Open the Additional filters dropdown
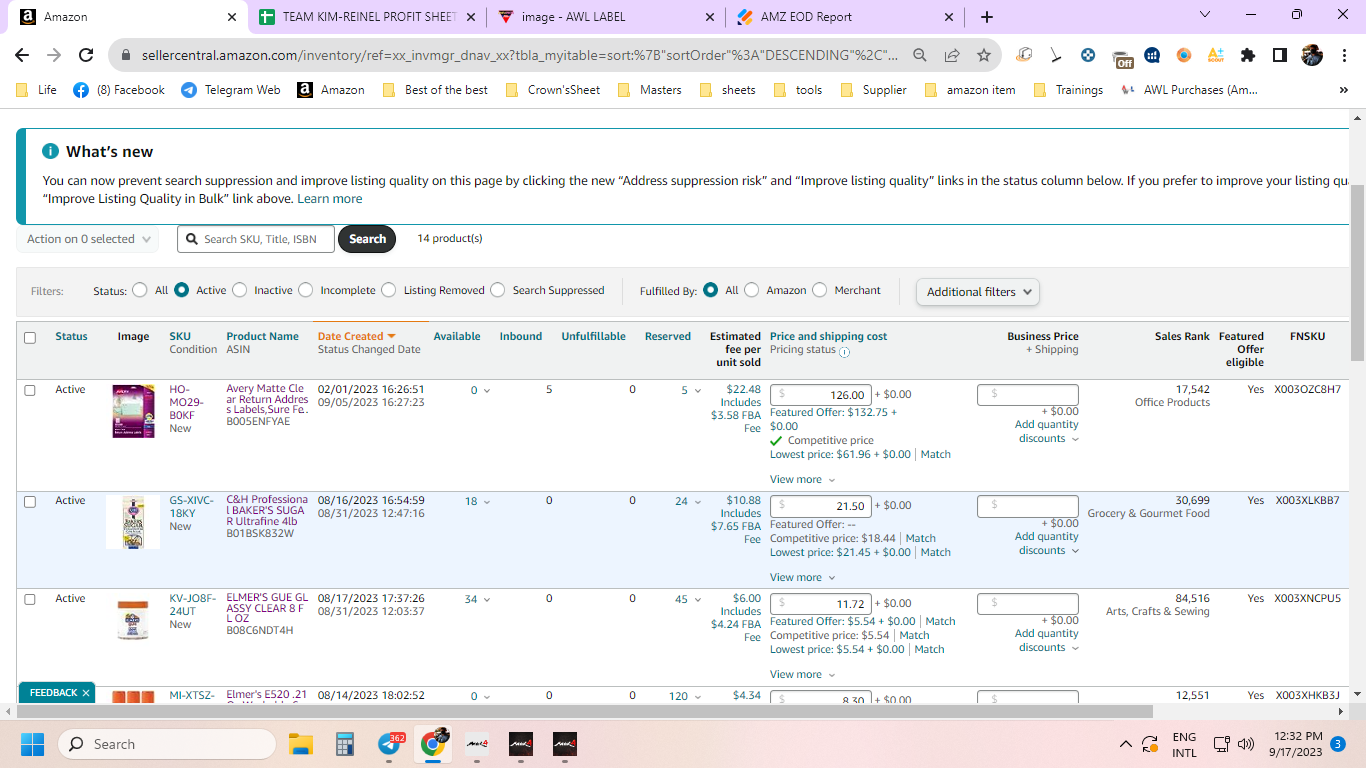Image resolution: width=1366 pixels, height=768 pixels. coord(977,292)
